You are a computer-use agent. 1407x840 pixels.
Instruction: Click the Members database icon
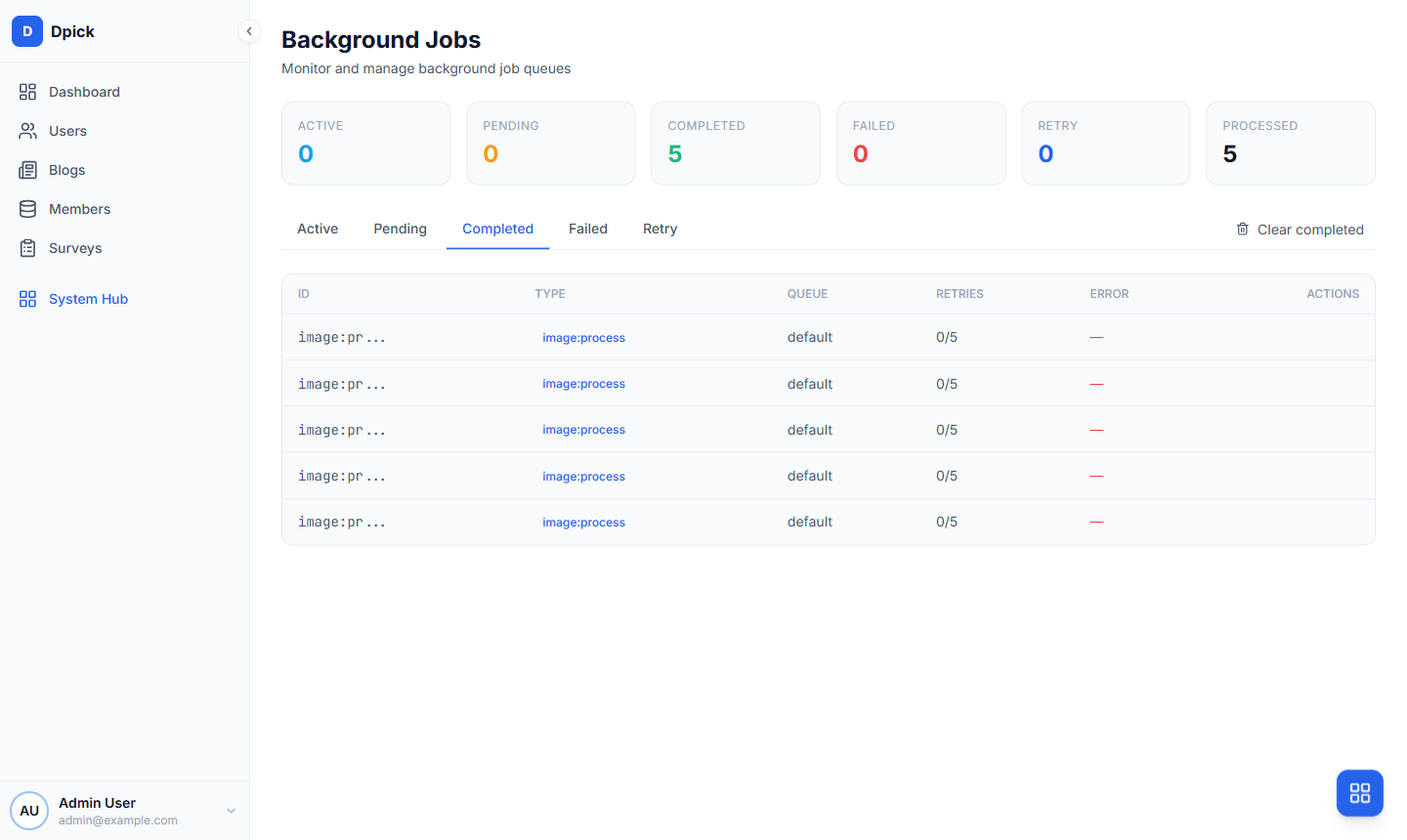click(x=28, y=209)
